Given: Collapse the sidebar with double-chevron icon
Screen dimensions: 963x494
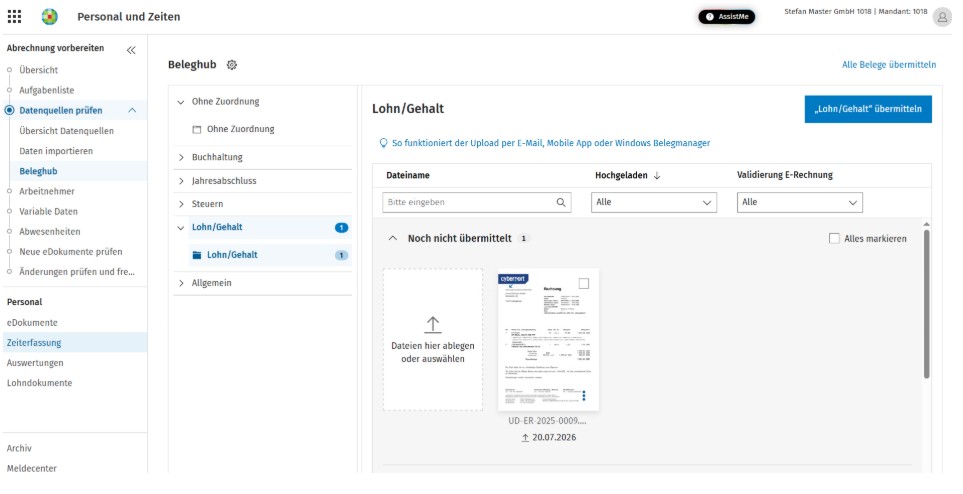Looking at the screenshot, I should tap(131, 50).
